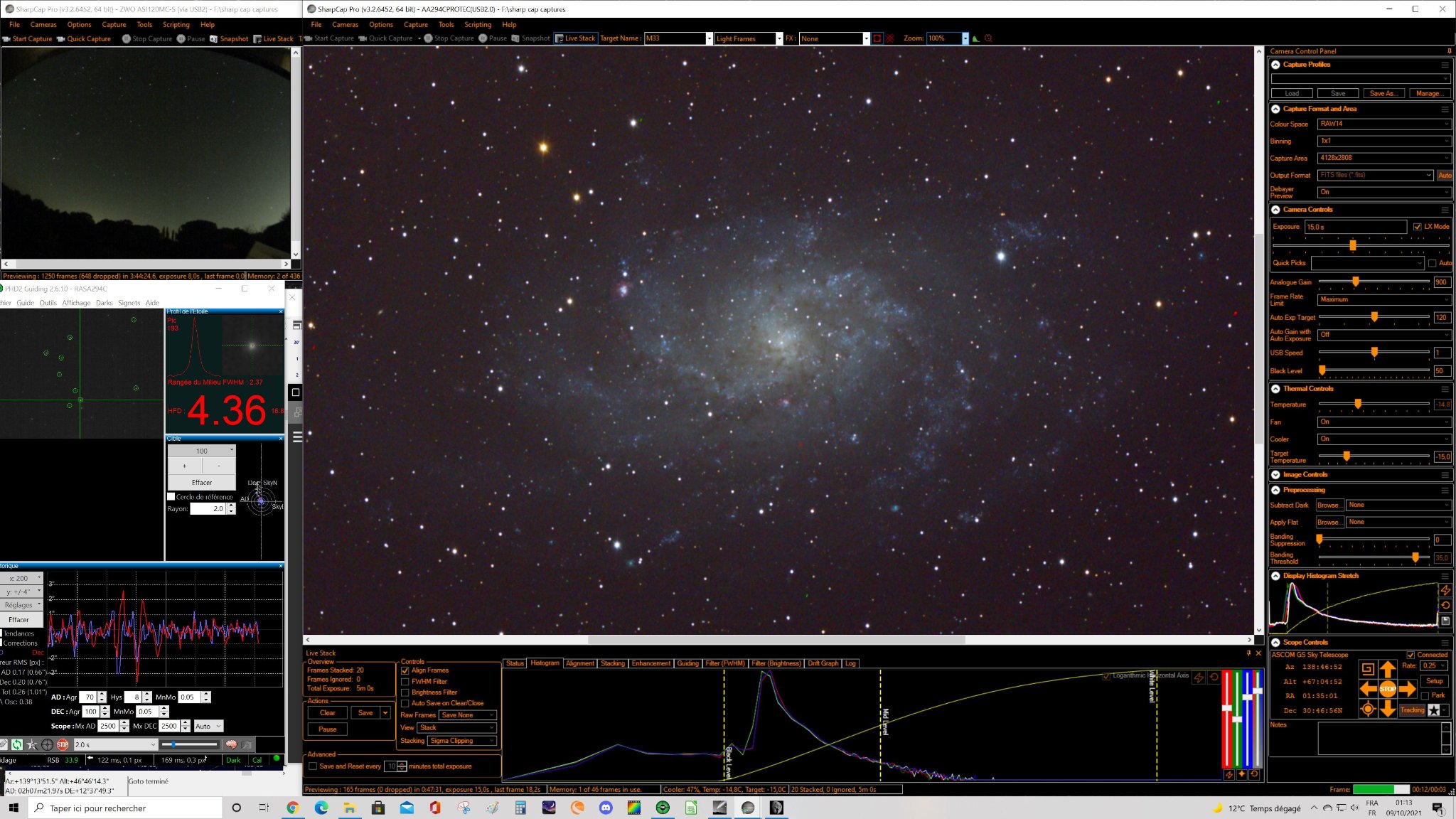Check the Cercle de référence checkbox
The width and height of the screenshot is (1456, 819).
pos(171,497)
